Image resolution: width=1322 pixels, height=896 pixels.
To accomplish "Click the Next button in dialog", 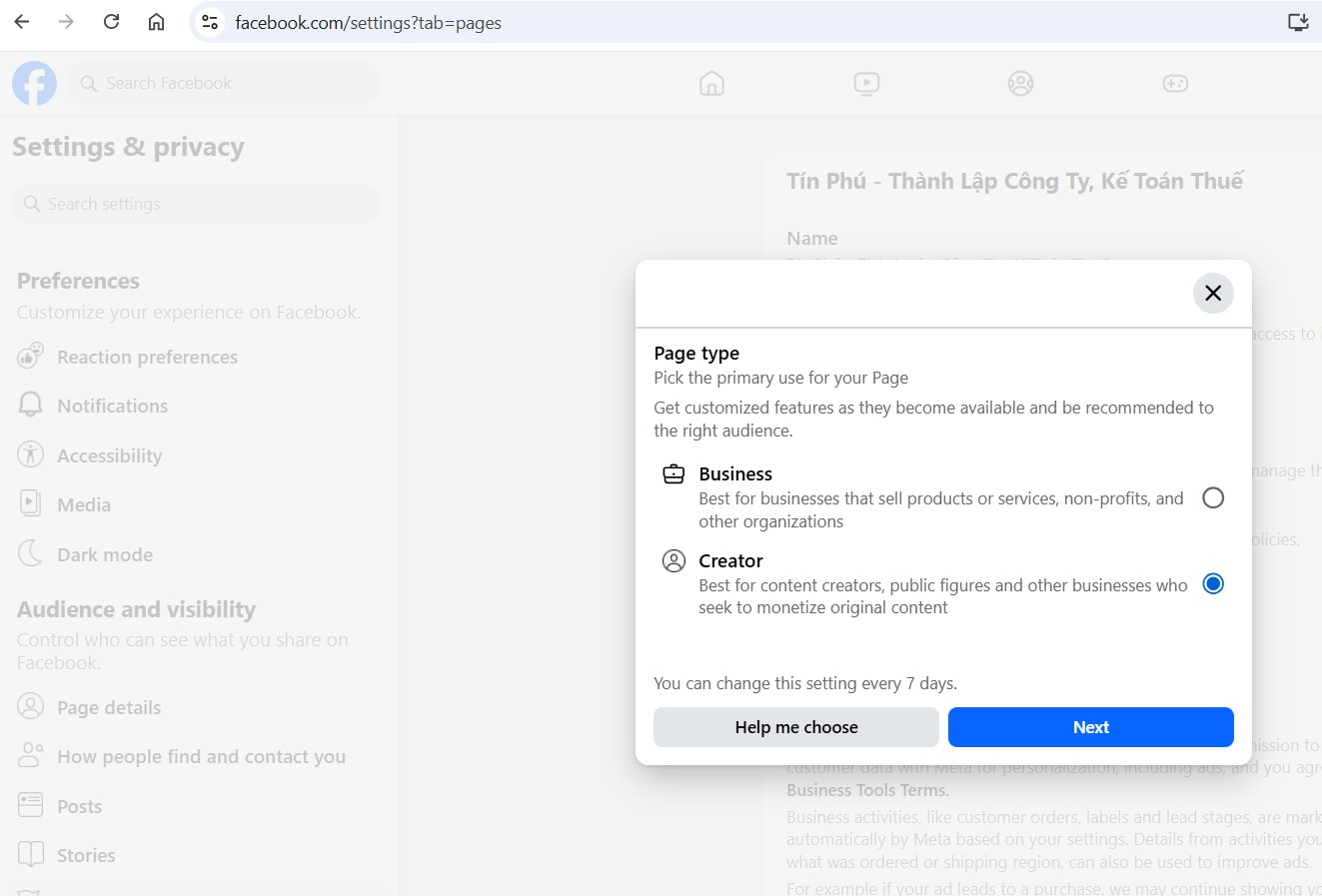I will [x=1090, y=727].
